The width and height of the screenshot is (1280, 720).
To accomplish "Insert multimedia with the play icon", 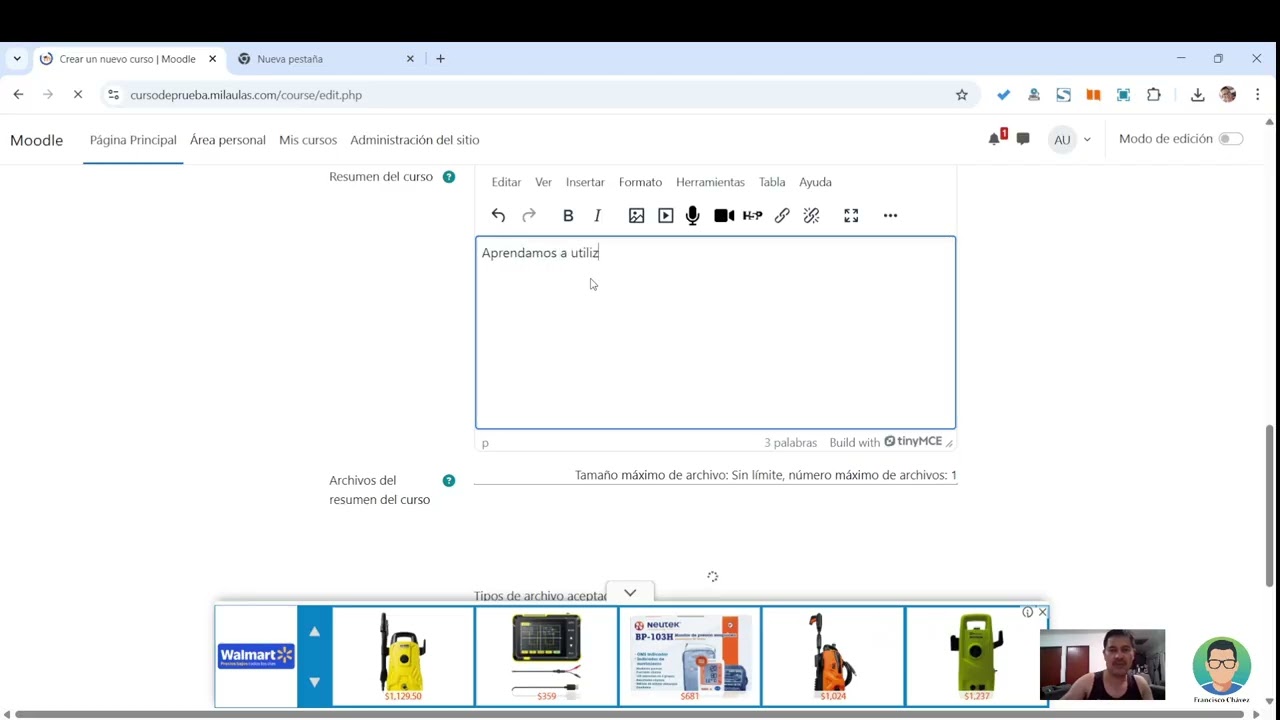I will tap(665, 215).
